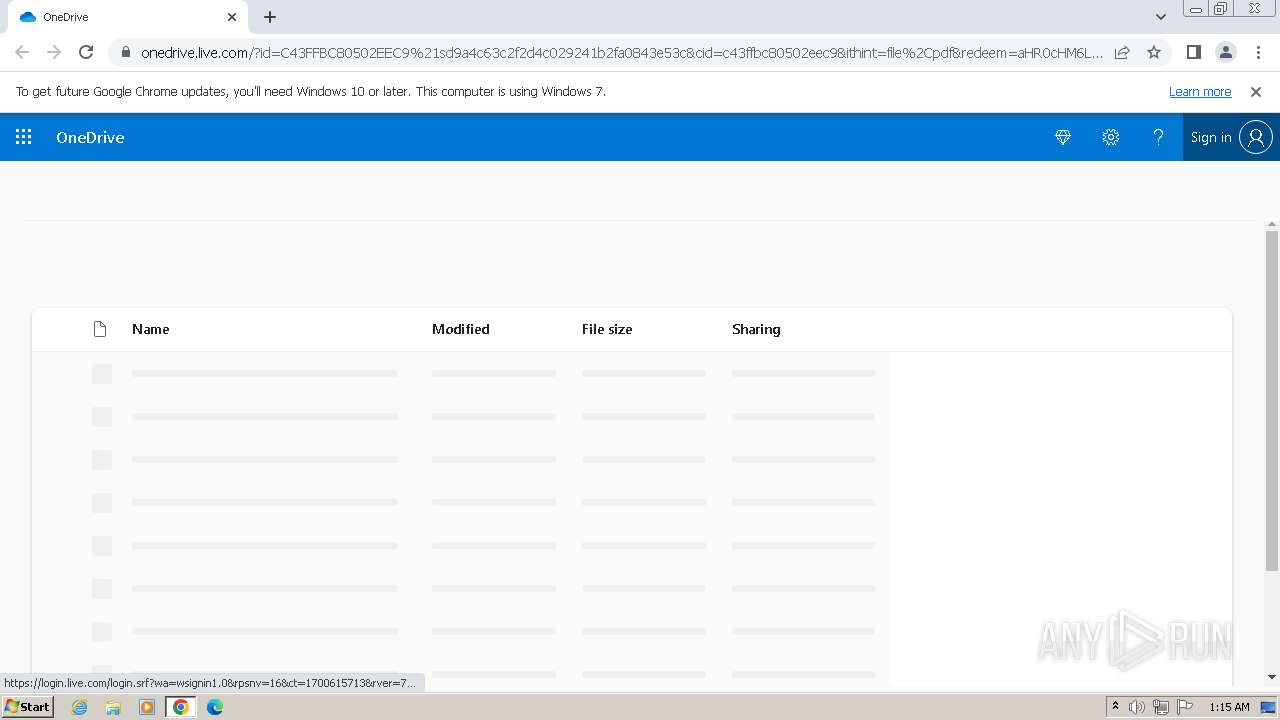1280x720 pixels.
Task: Go back in browser history
Action: tap(22, 52)
